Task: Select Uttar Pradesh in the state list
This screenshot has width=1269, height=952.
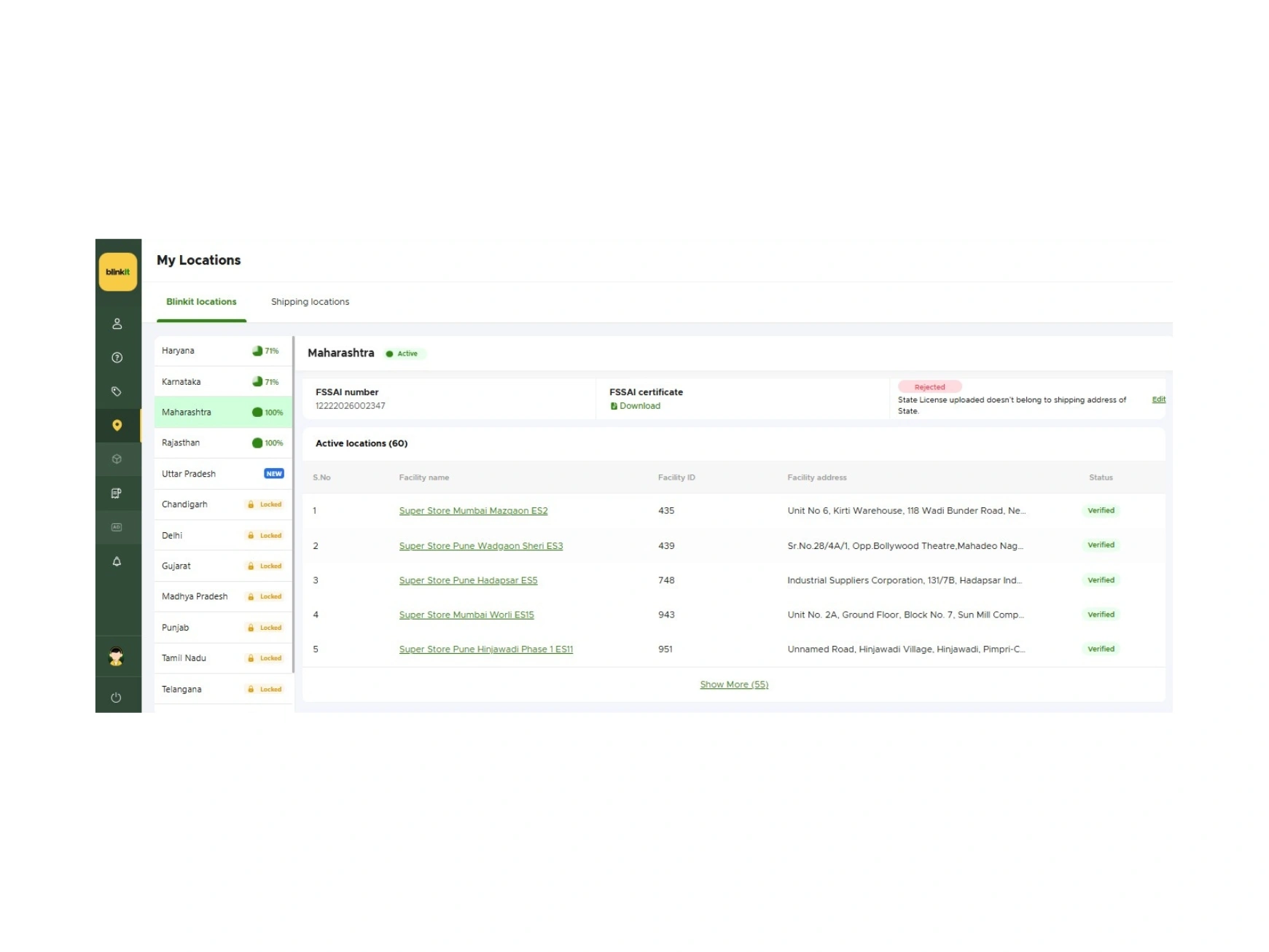Action: click(223, 474)
